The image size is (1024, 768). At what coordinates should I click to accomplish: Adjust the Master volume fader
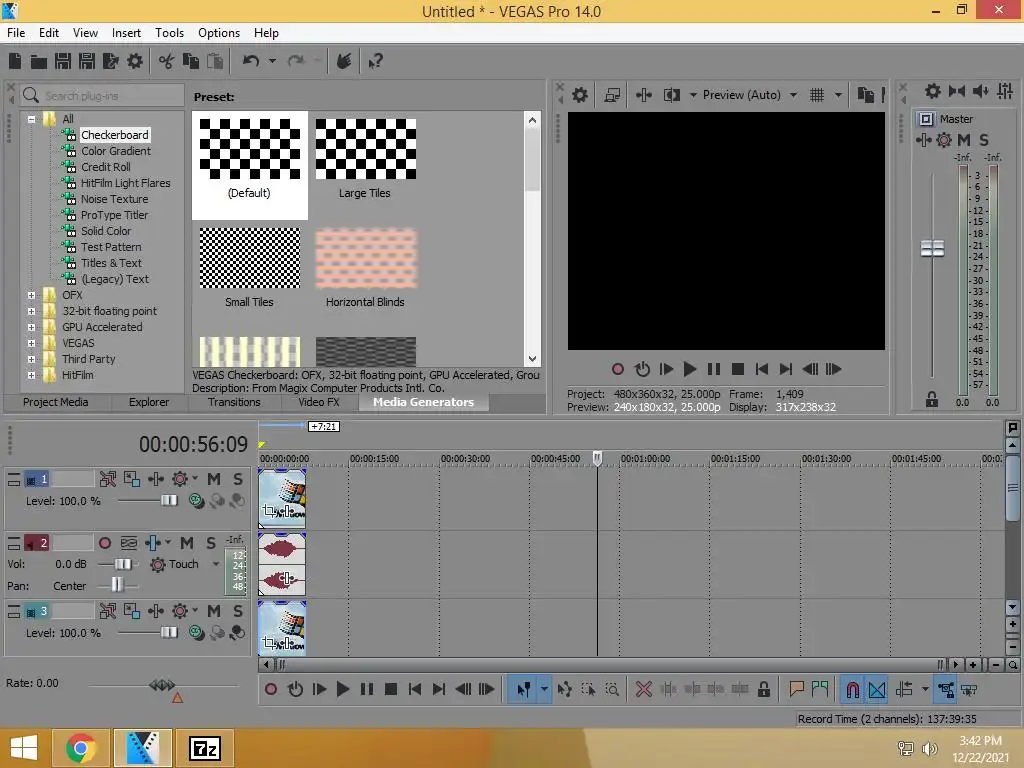(x=932, y=249)
